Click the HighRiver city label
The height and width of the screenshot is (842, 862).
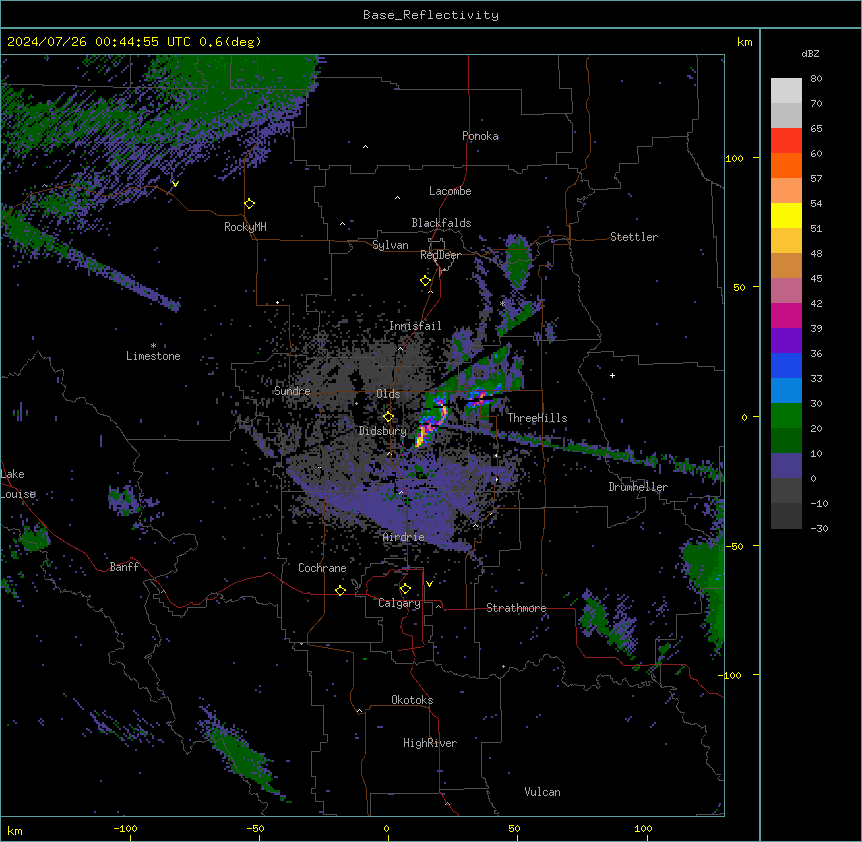[x=429, y=743]
